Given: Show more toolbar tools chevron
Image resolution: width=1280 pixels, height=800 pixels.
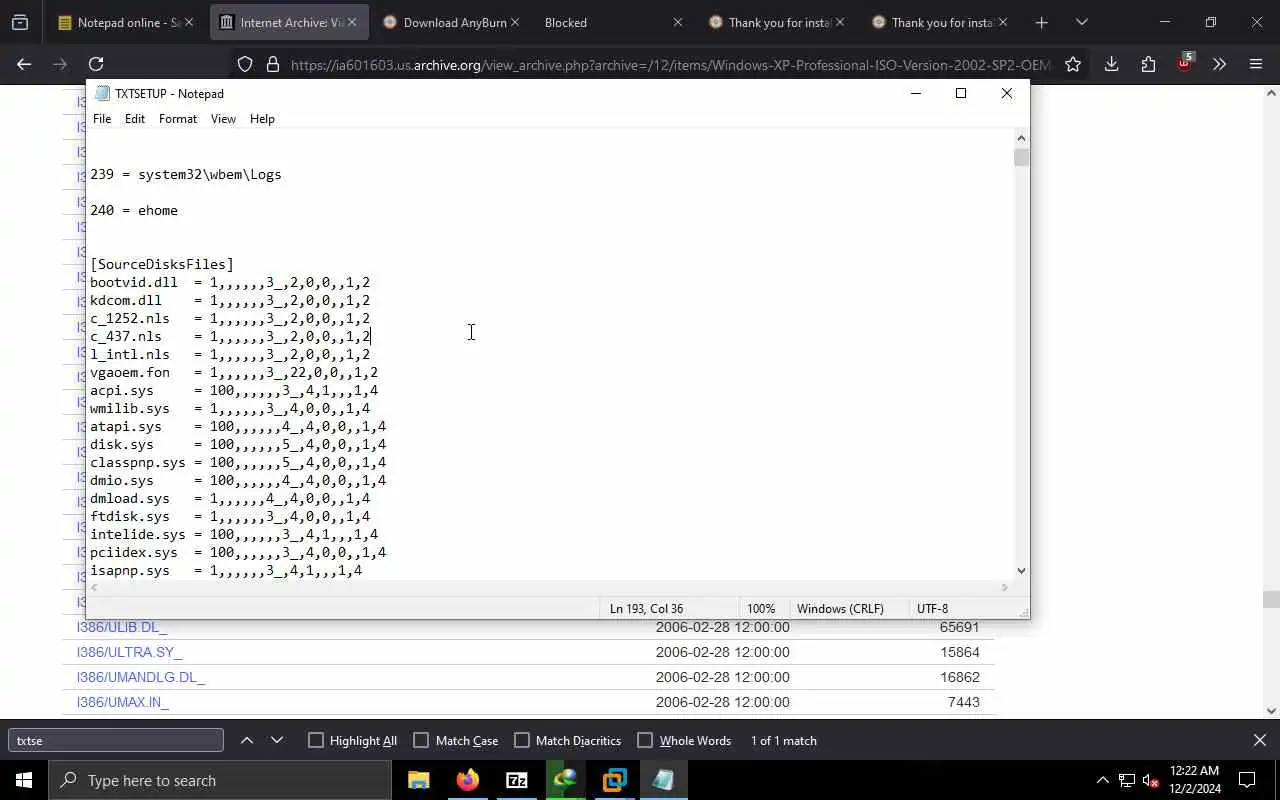Looking at the screenshot, I should click(x=1219, y=64).
